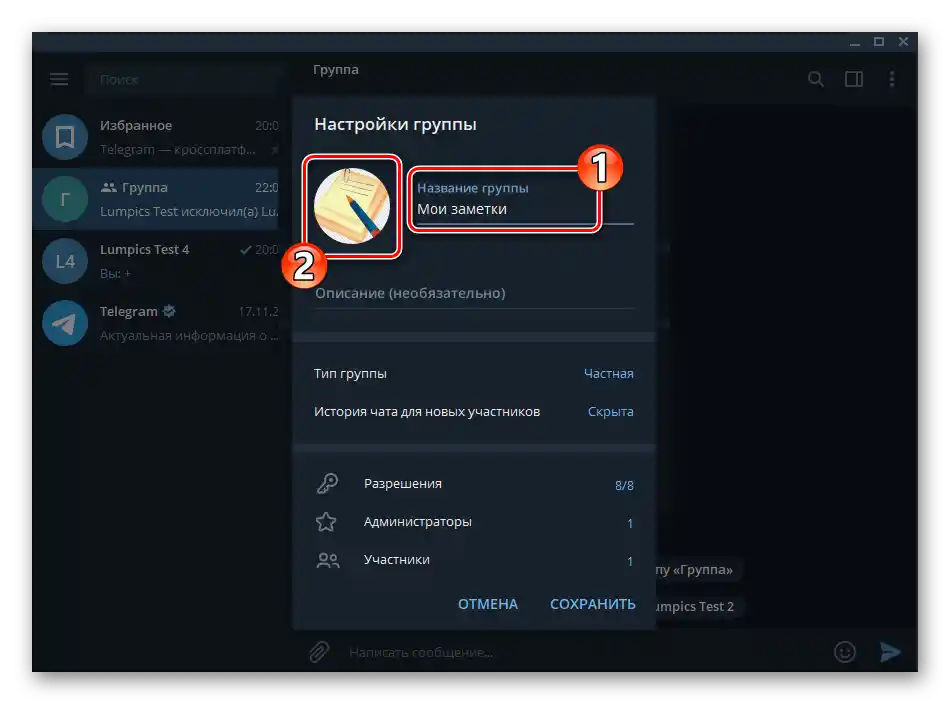Click the paperclip attachment icon
The height and width of the screenshot is (704, 950).
pyautogui.click(x=319, y=651)
